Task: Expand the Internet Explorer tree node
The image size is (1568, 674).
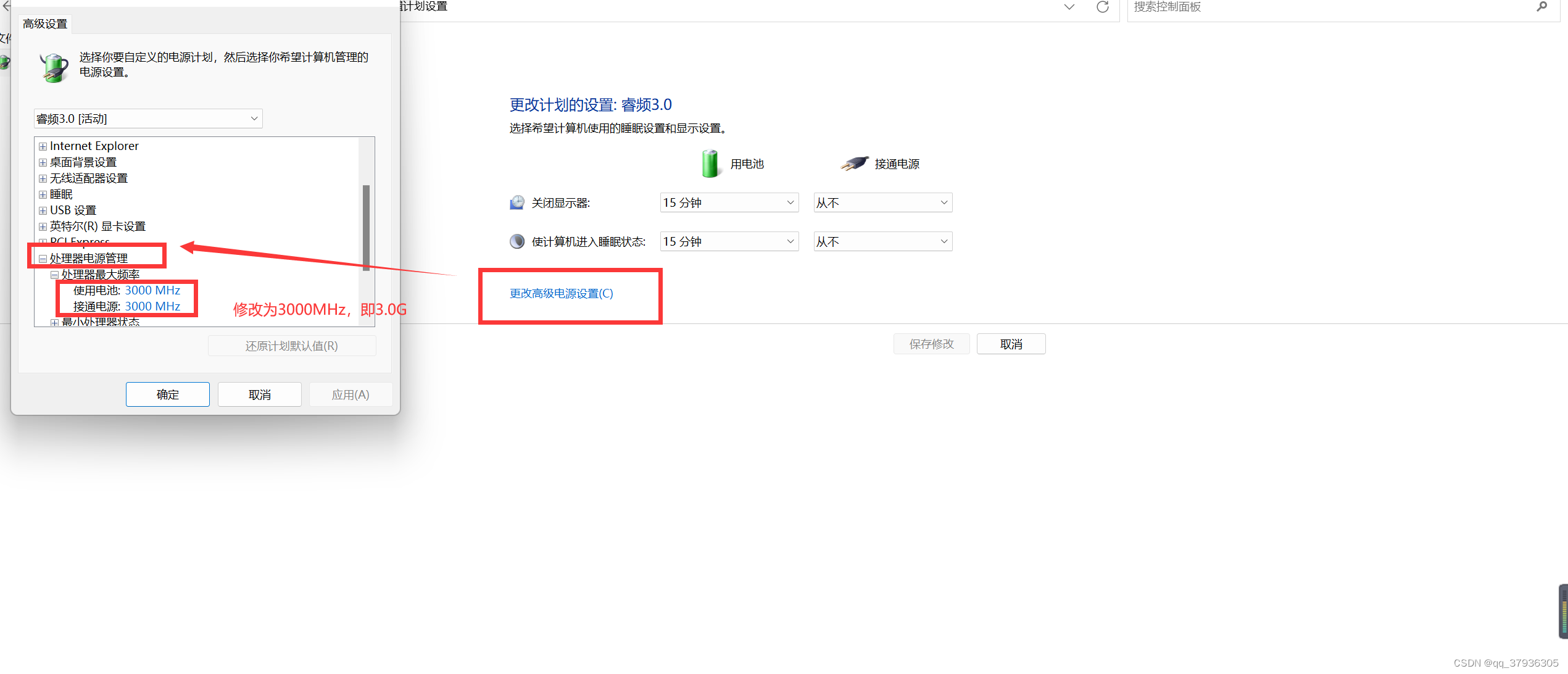Action: (x=43, y=146)
